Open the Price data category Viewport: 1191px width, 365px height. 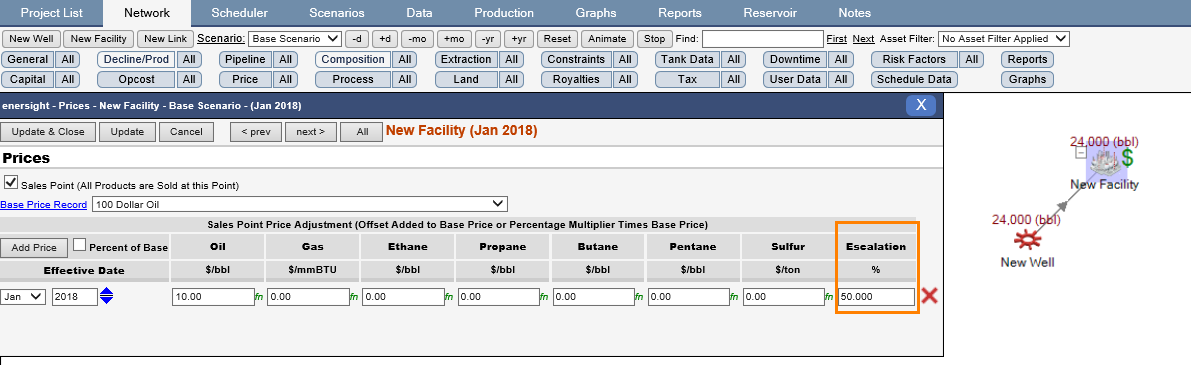point(244,79)
